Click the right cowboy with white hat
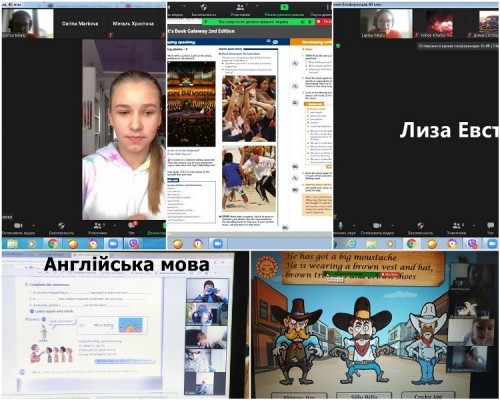Viewport: 500px width, 400px height. coord(428,342)
